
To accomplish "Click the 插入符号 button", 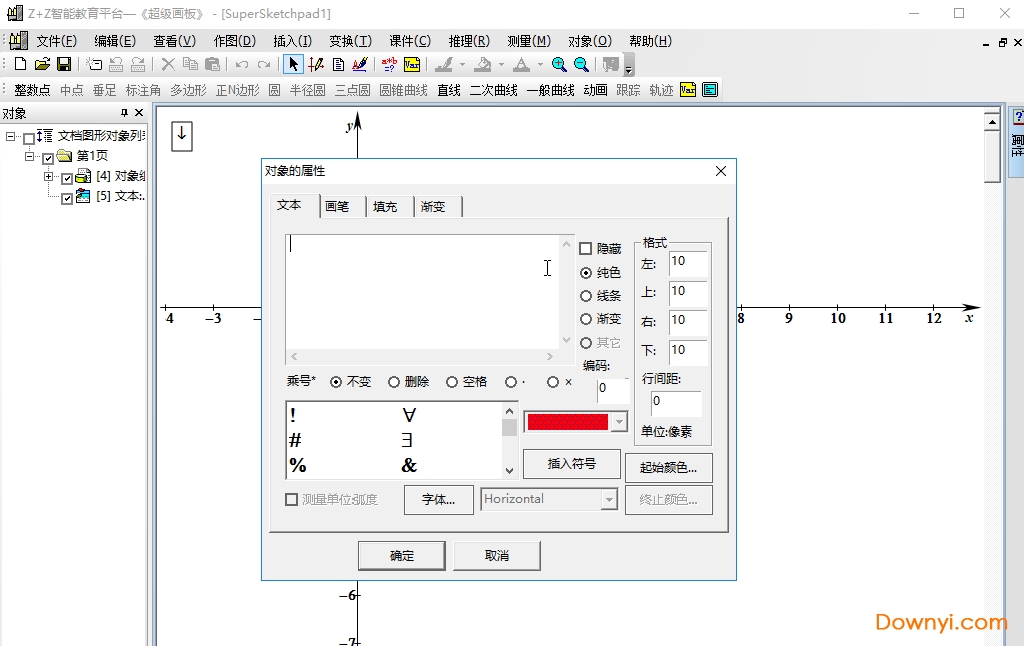I will (572, 464).
